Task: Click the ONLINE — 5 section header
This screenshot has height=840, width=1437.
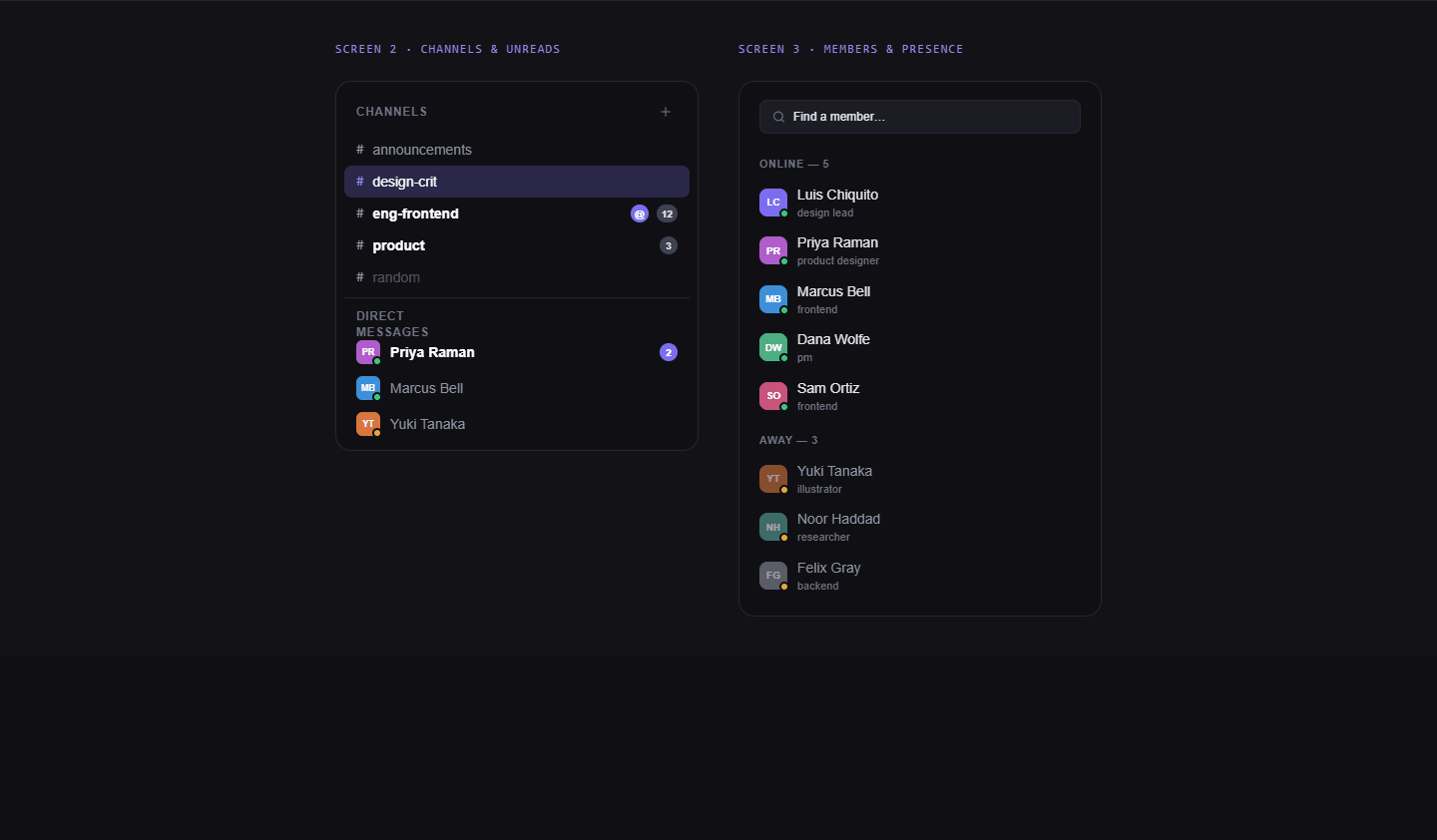Action: point(794,164)
